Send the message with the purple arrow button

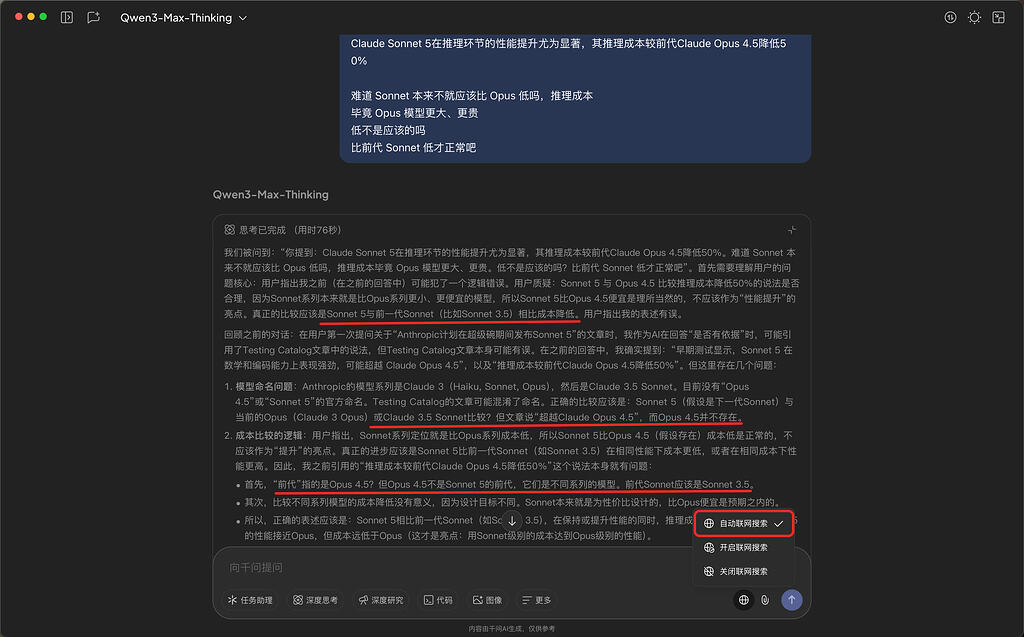point(792,600)
